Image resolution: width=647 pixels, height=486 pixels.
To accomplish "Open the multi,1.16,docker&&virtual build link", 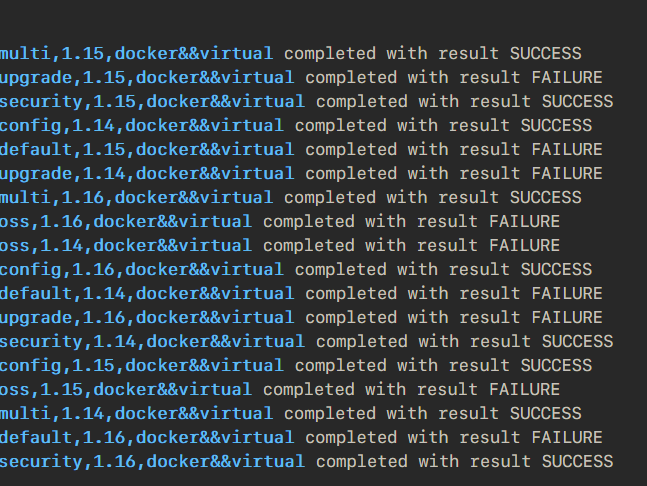I will coord(136,197).
